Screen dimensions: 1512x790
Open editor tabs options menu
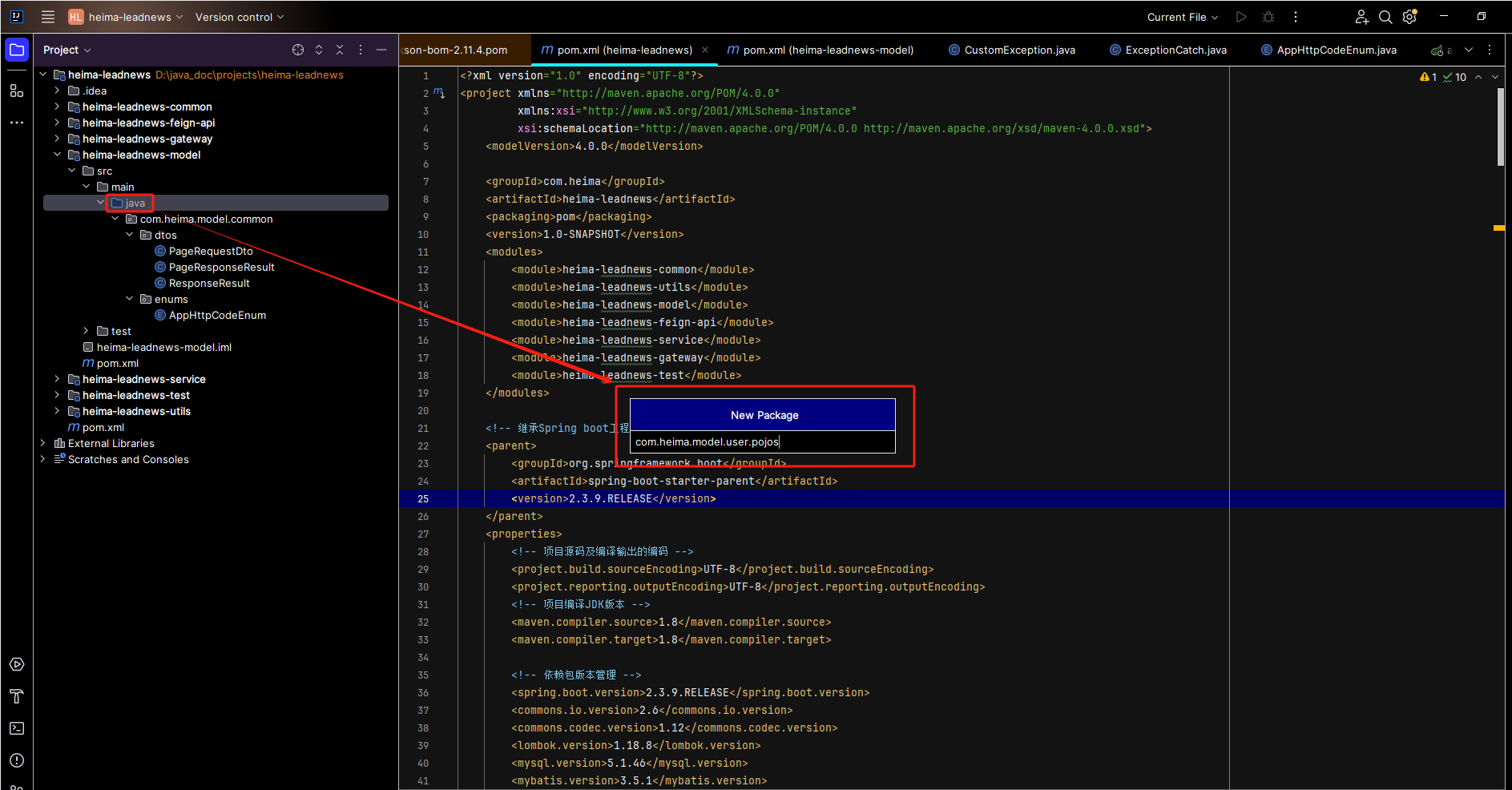[x=1490, y=50]
